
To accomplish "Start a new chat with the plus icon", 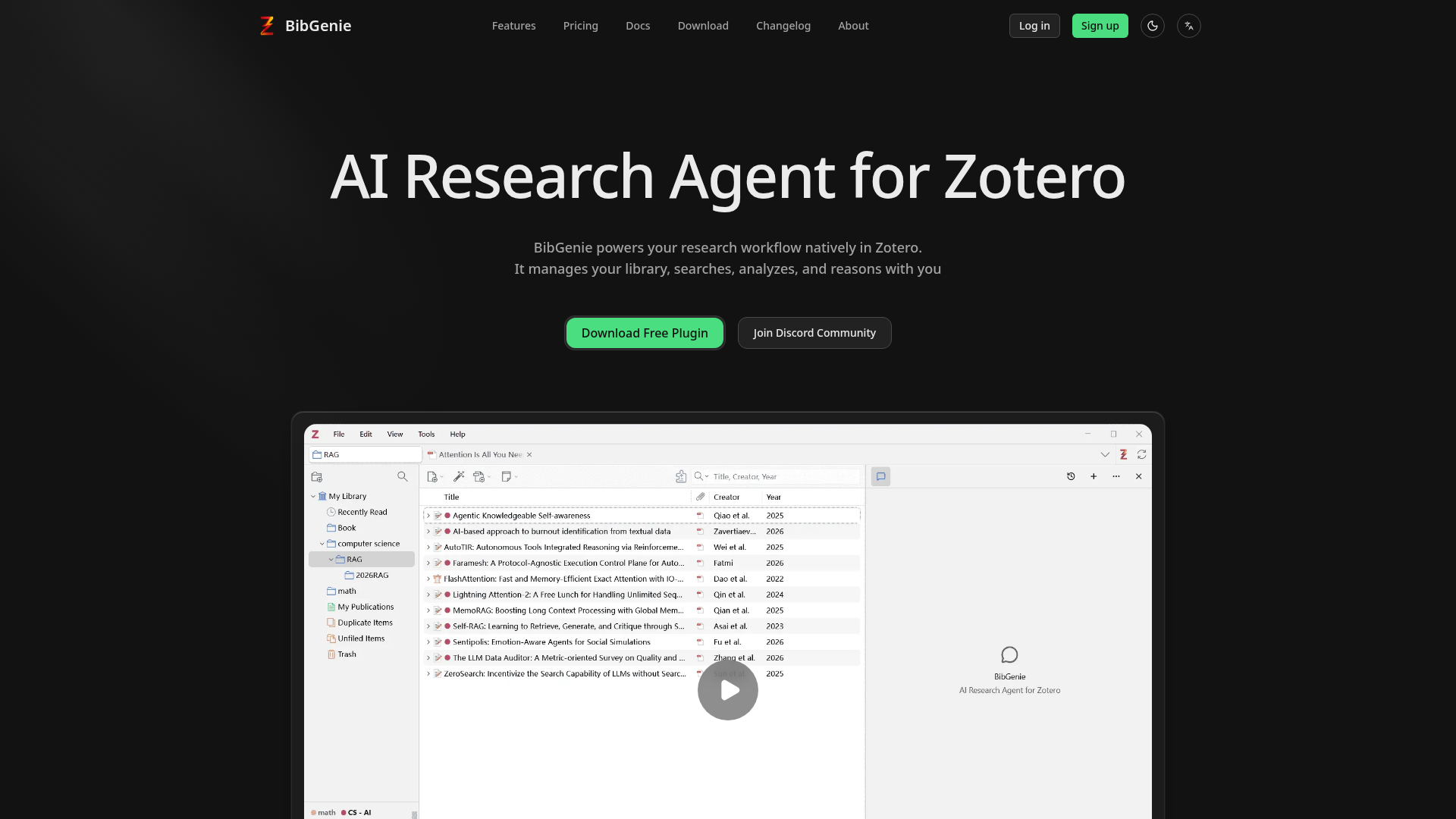I will [x=1094, y=477].
